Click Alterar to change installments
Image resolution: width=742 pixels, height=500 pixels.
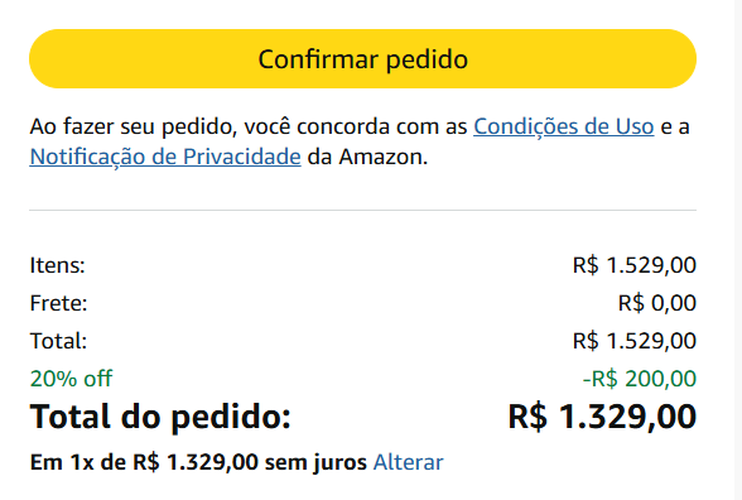408,462
